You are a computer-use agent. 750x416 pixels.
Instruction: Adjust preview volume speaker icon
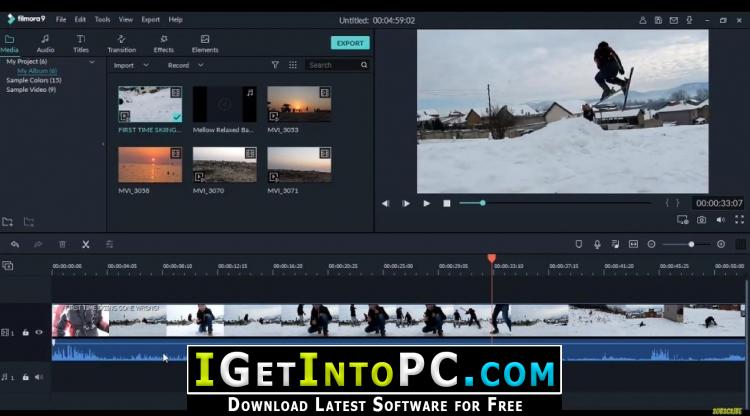(720, 220)
